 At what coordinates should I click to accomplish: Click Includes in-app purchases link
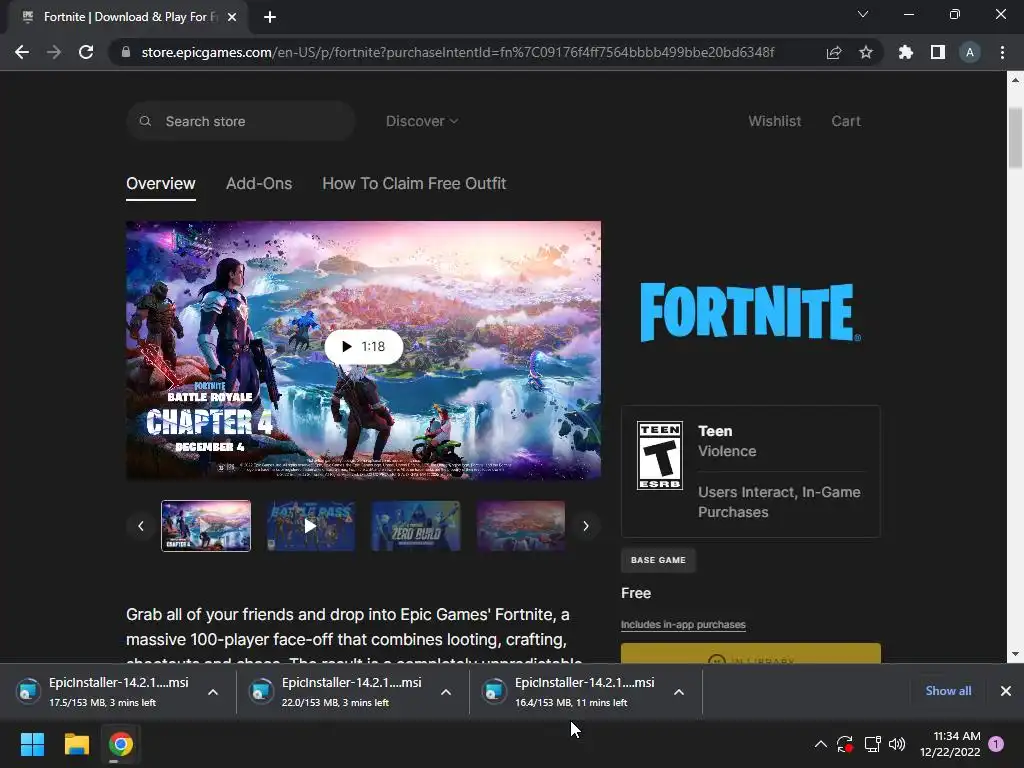tap(683, 624)
